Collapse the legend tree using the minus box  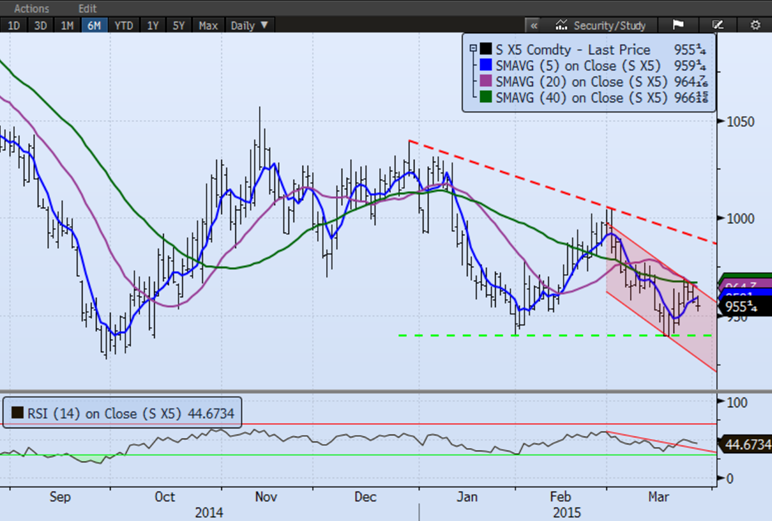[472, 49]
